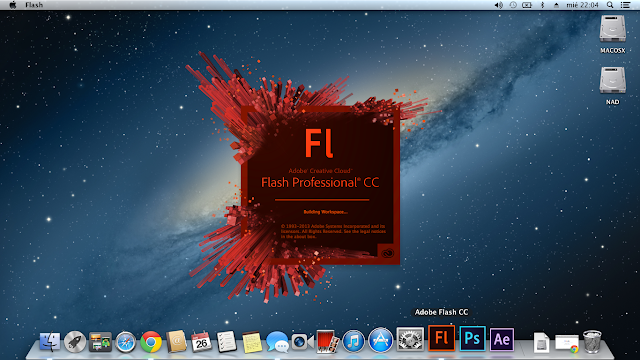Launch Photoshop Ps icon in Dock
Viewport: 640px width, 360px height.
(472, 338)
